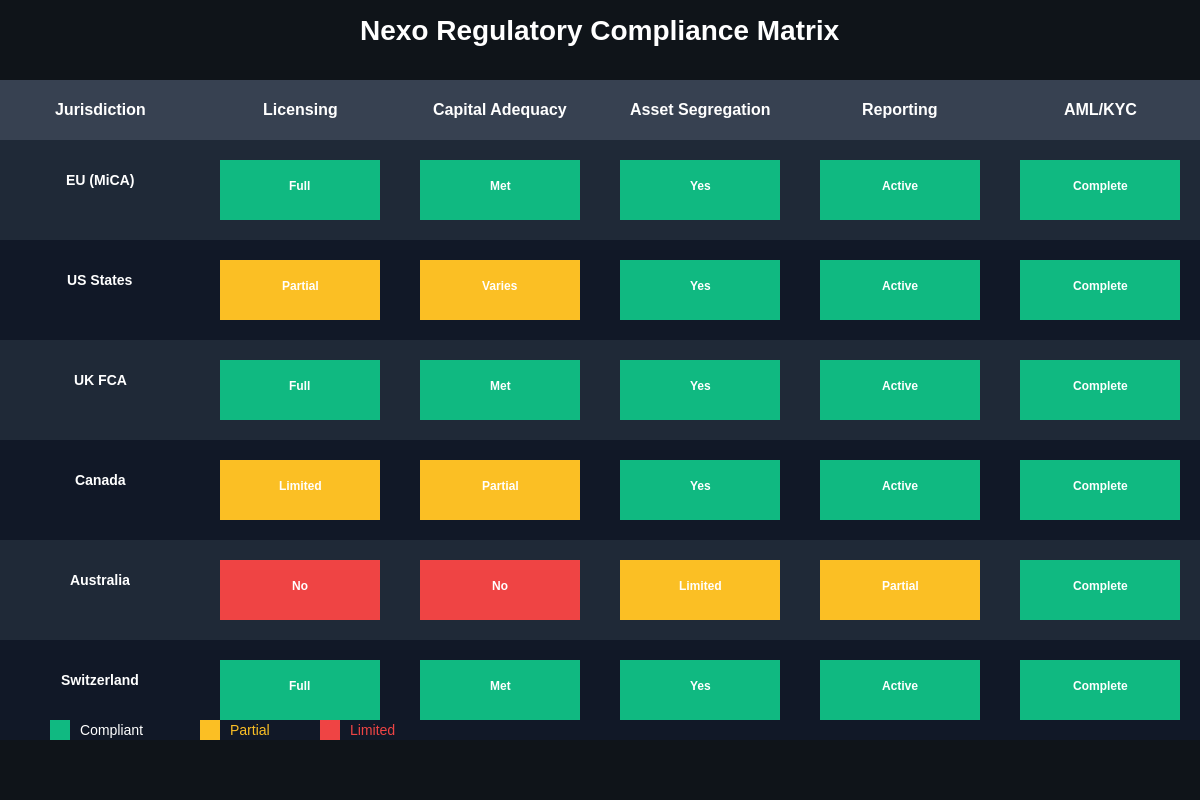Click EU (MiCA) Asset Segregation Yes cell
Screen dimensions: 1200x800
pos(700,190)
